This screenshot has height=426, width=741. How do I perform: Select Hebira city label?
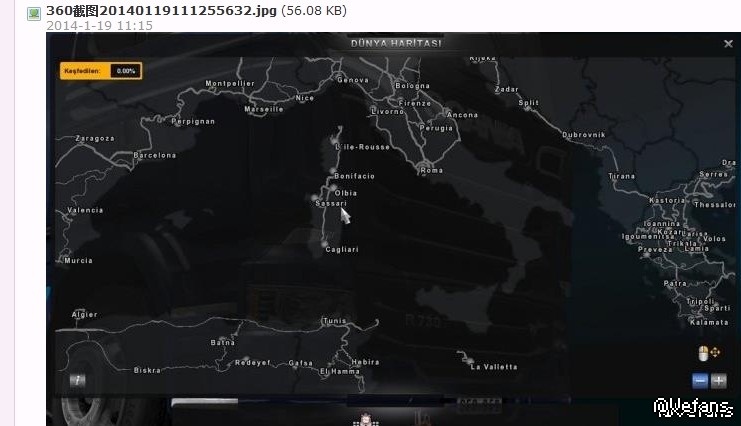click(365, 362)
